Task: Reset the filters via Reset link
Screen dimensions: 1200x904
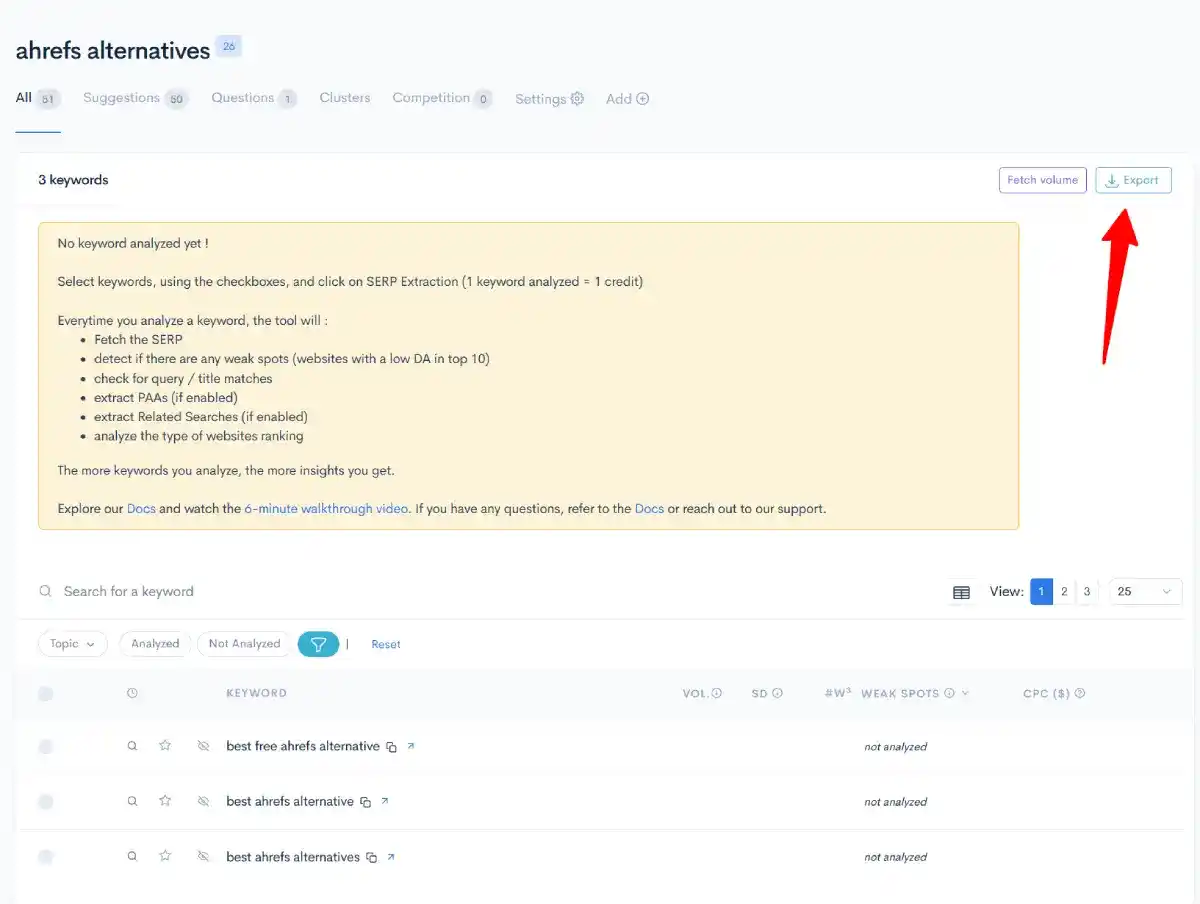Action: tap(386, 644)
